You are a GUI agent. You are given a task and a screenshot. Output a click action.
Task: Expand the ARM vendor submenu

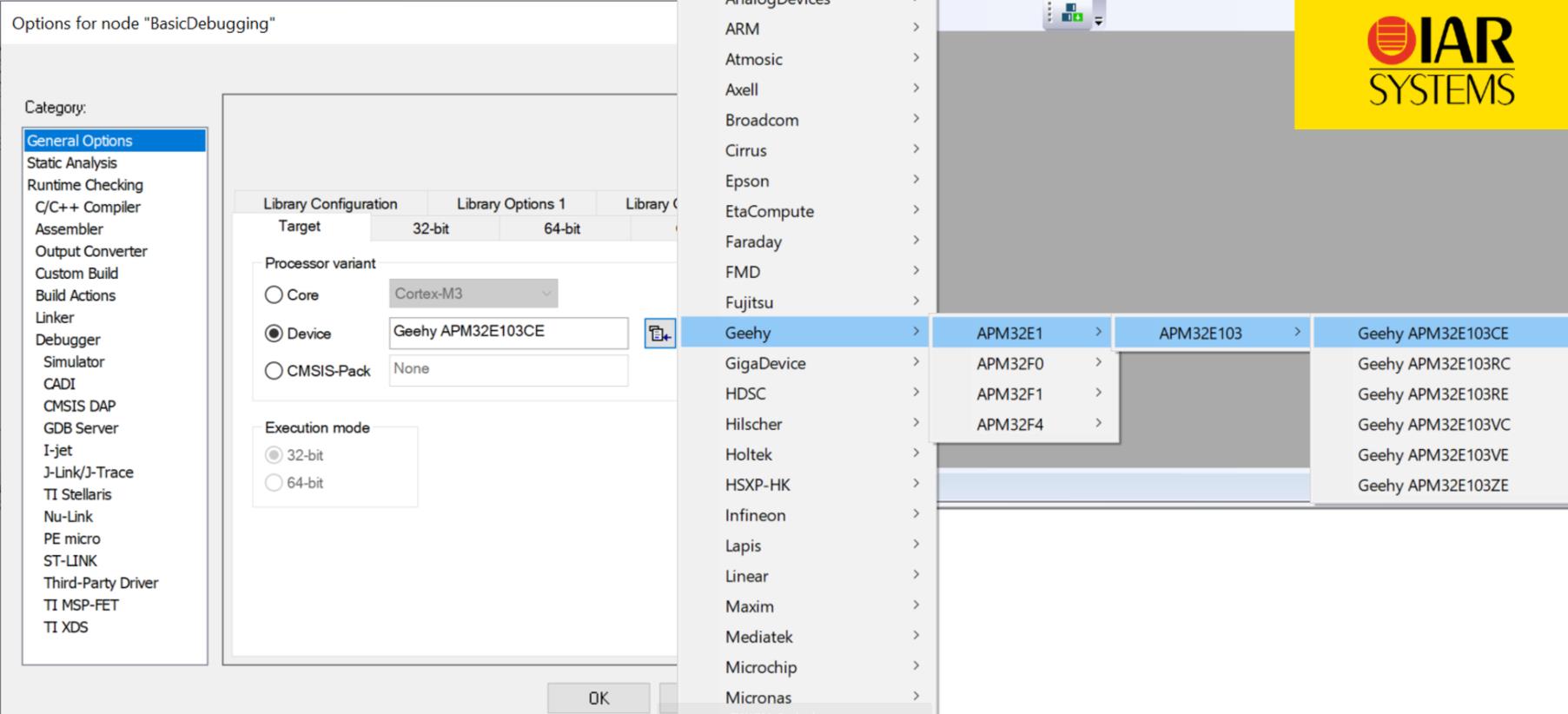[806, 29]
